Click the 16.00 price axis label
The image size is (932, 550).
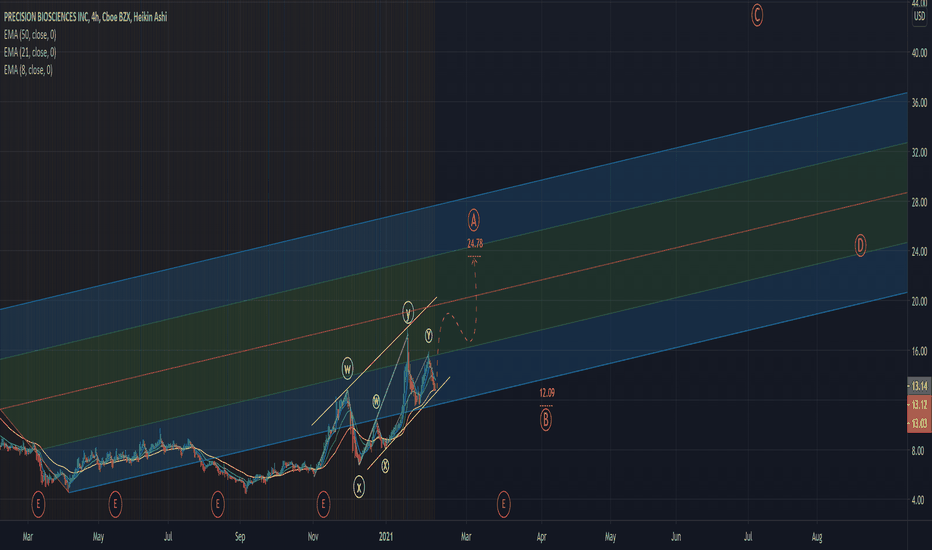tap(919, 351)
